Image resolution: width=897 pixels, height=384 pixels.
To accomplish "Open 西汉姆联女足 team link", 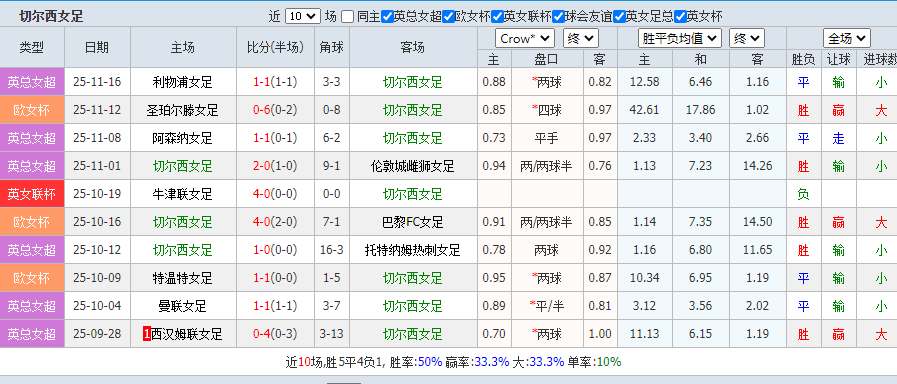I will (x=186, y=334).
